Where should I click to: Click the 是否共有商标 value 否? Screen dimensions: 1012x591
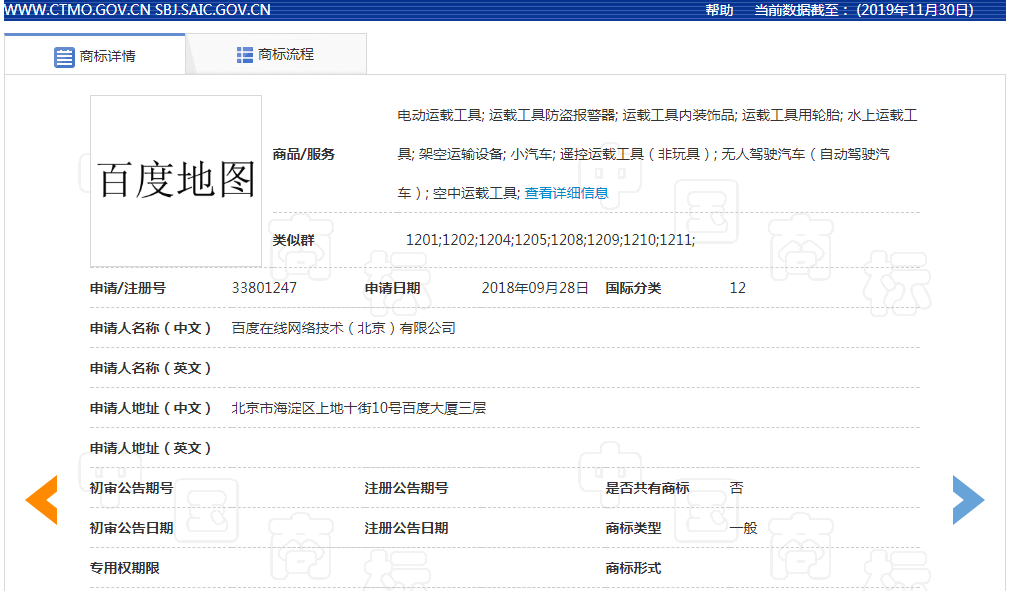736,488
